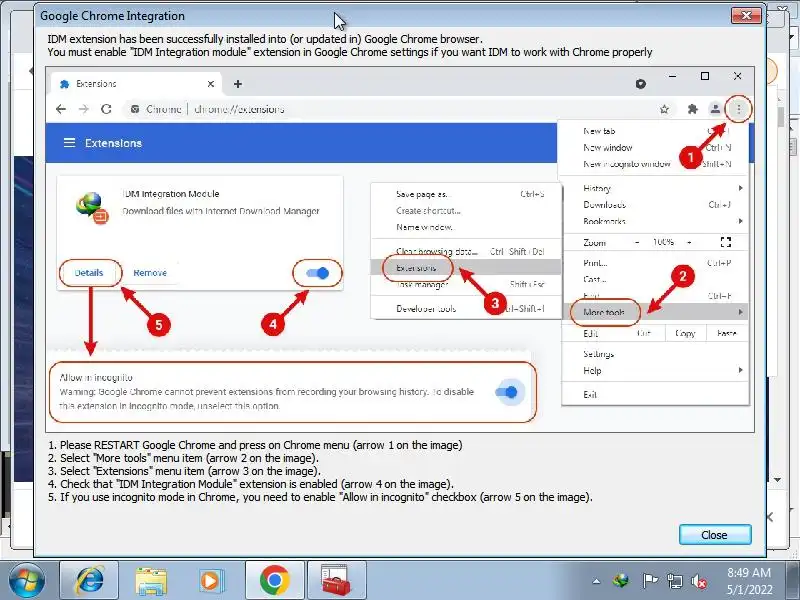This screenshot has height=600, width=800.
Task: Click Cut in the Edit row
Action: [644, 333]
